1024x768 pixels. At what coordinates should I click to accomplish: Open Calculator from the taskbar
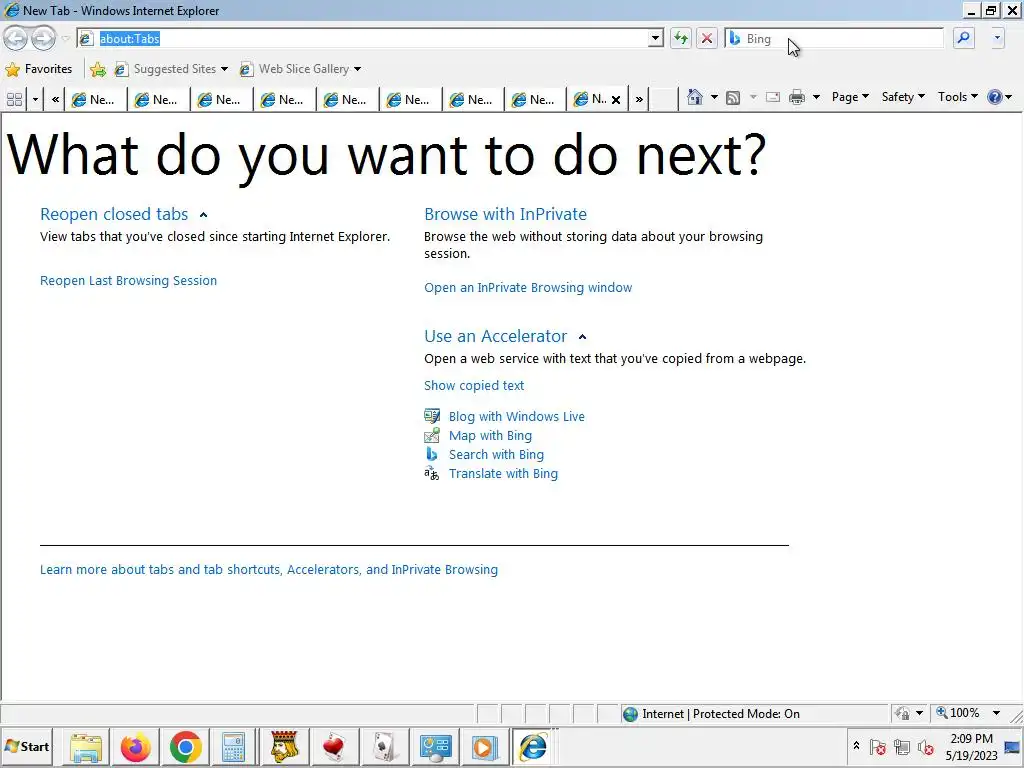[233, 746]
